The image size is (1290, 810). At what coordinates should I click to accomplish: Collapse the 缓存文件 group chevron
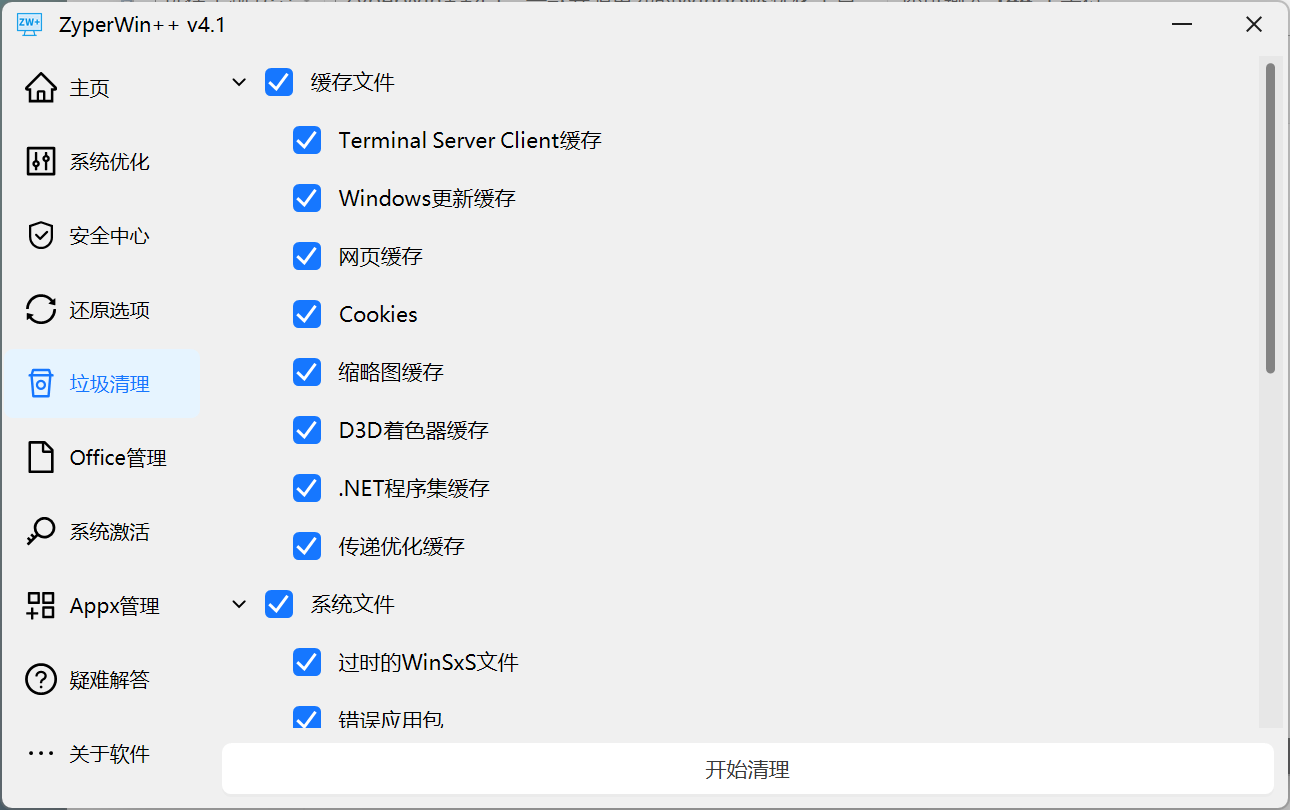(x=239, y=82)
